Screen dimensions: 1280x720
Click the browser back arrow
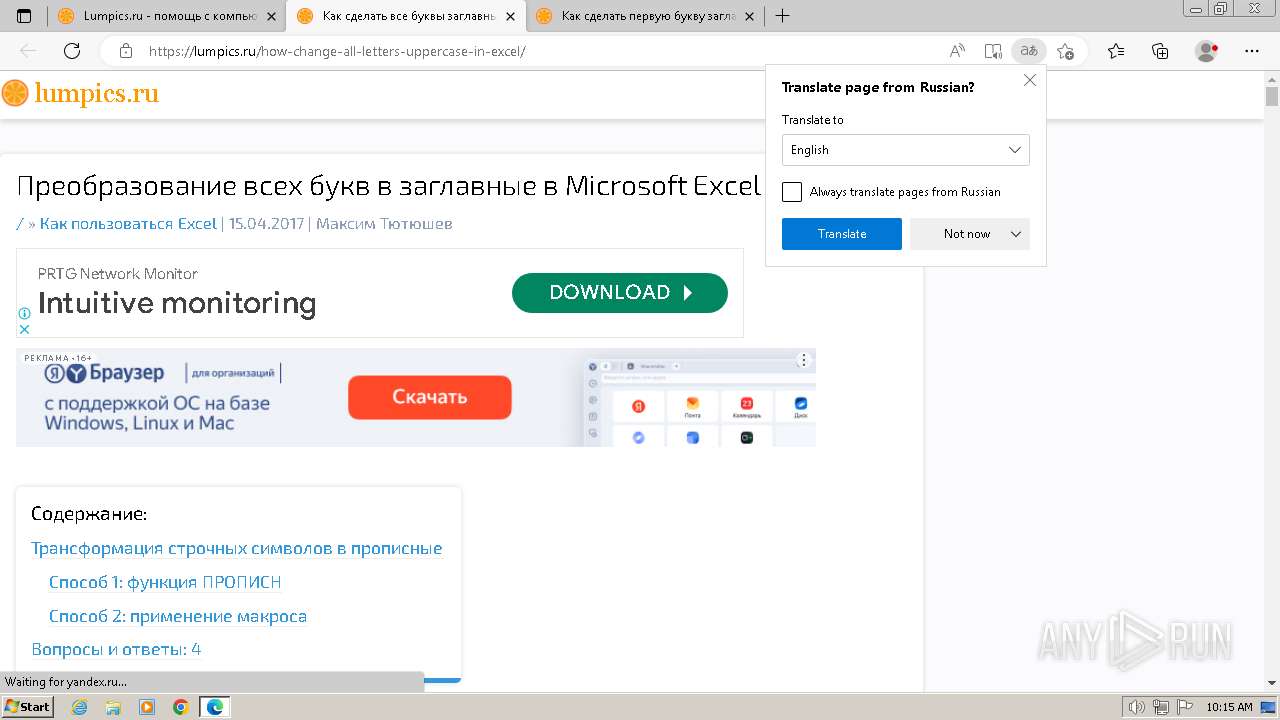[x=28, y=51]
